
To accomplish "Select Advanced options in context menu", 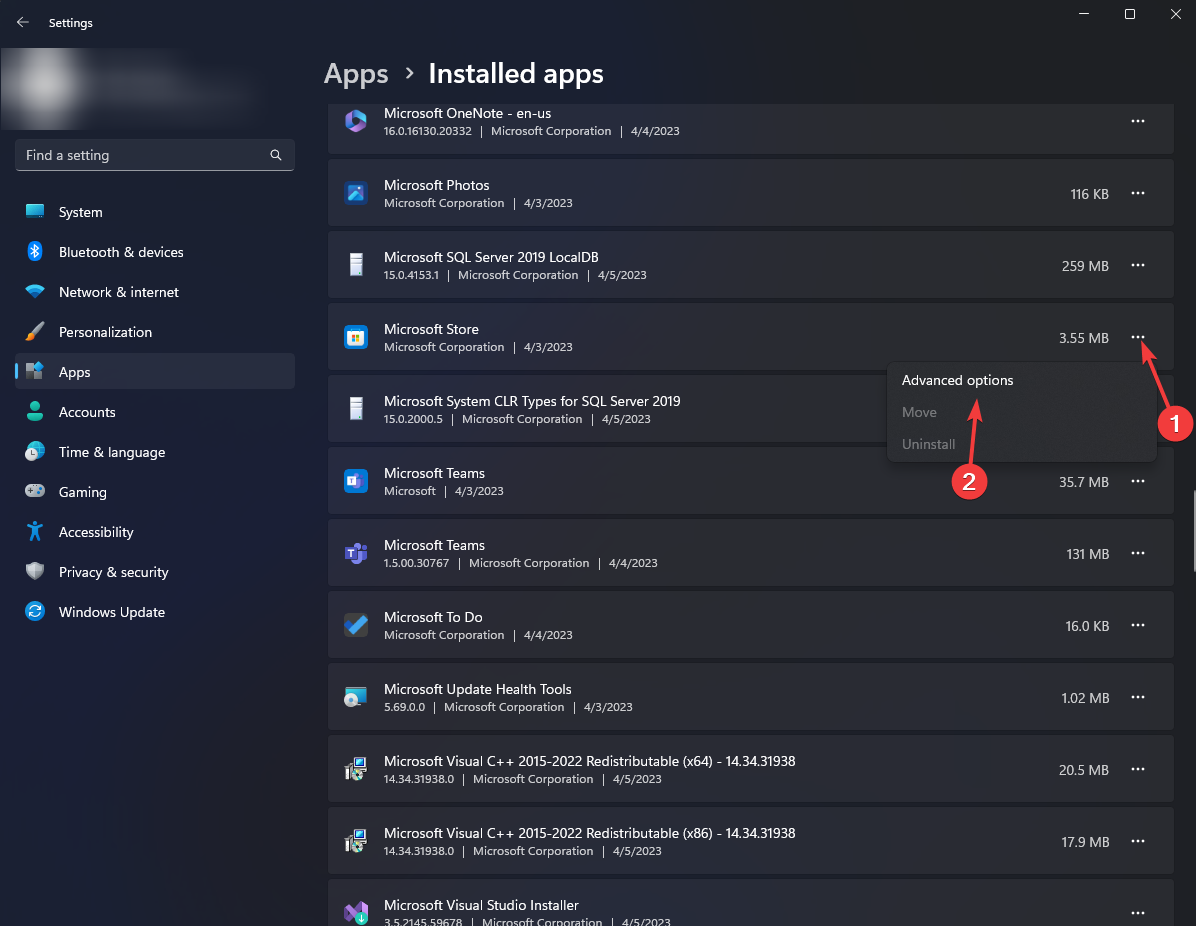I will tap(957, 381).
